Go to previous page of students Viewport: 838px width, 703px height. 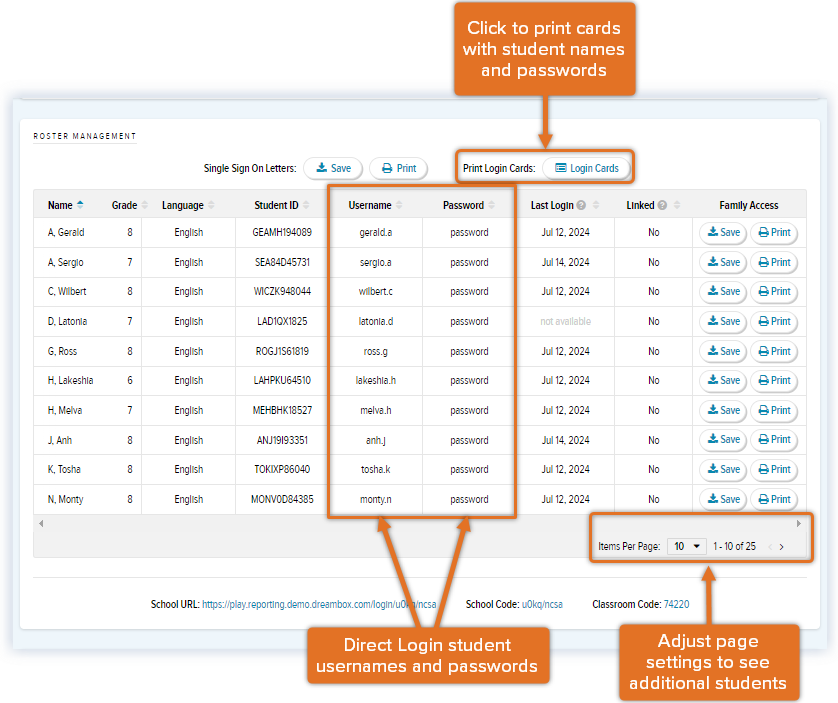[769, 547]
